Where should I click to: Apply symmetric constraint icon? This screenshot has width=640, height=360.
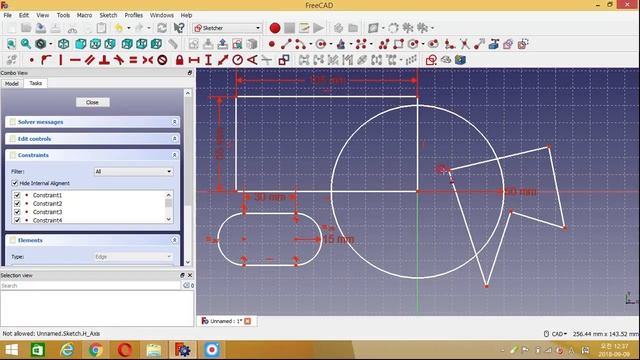[x=148, y=60]
